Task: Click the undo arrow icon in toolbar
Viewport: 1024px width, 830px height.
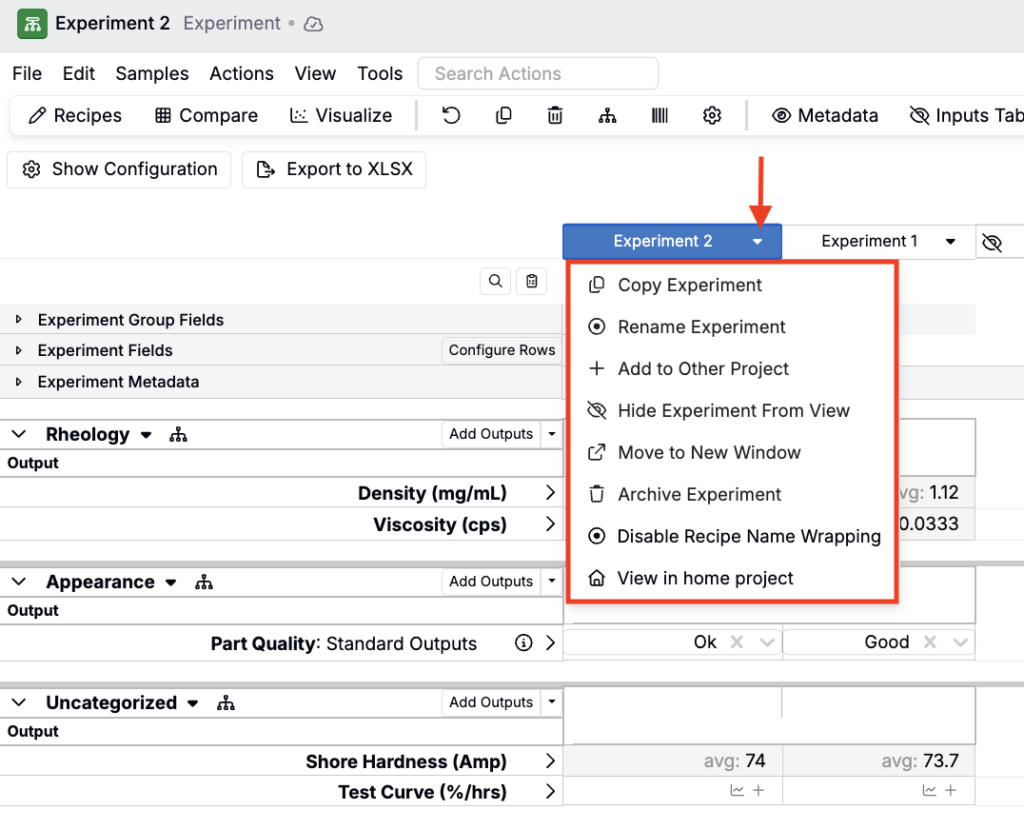Action: pyautogui.click(x=451, y=116)
